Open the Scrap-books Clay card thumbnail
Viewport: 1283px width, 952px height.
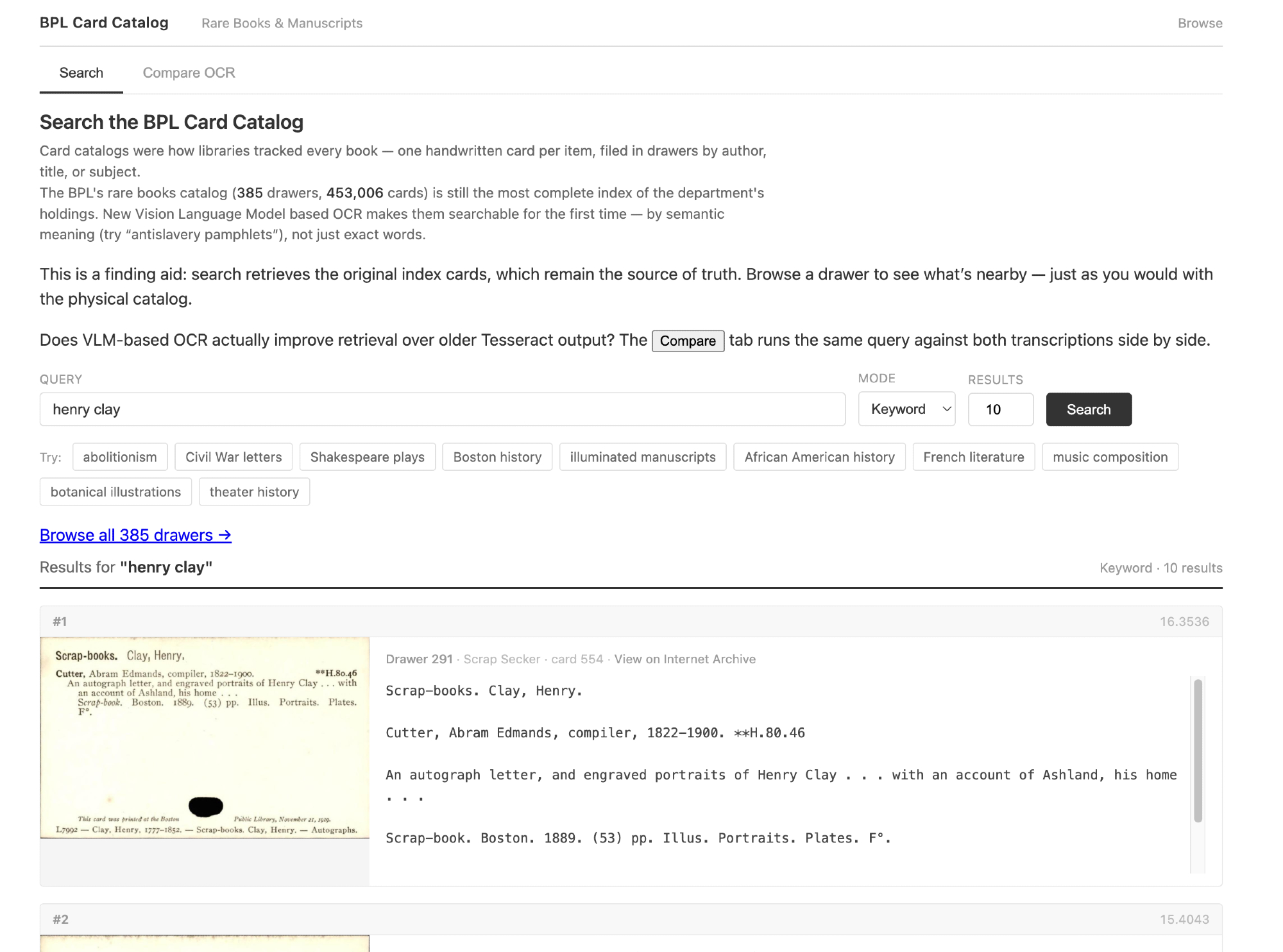coord(205,737)
